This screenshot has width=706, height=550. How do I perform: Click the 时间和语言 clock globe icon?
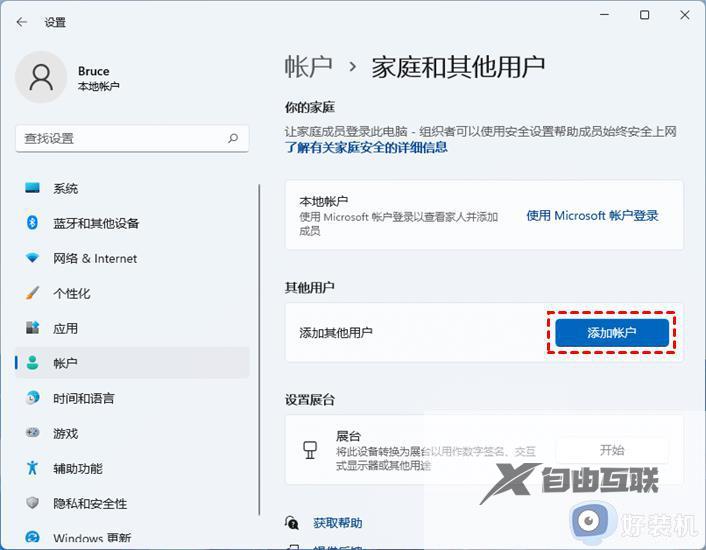click(x=32, y=397)
